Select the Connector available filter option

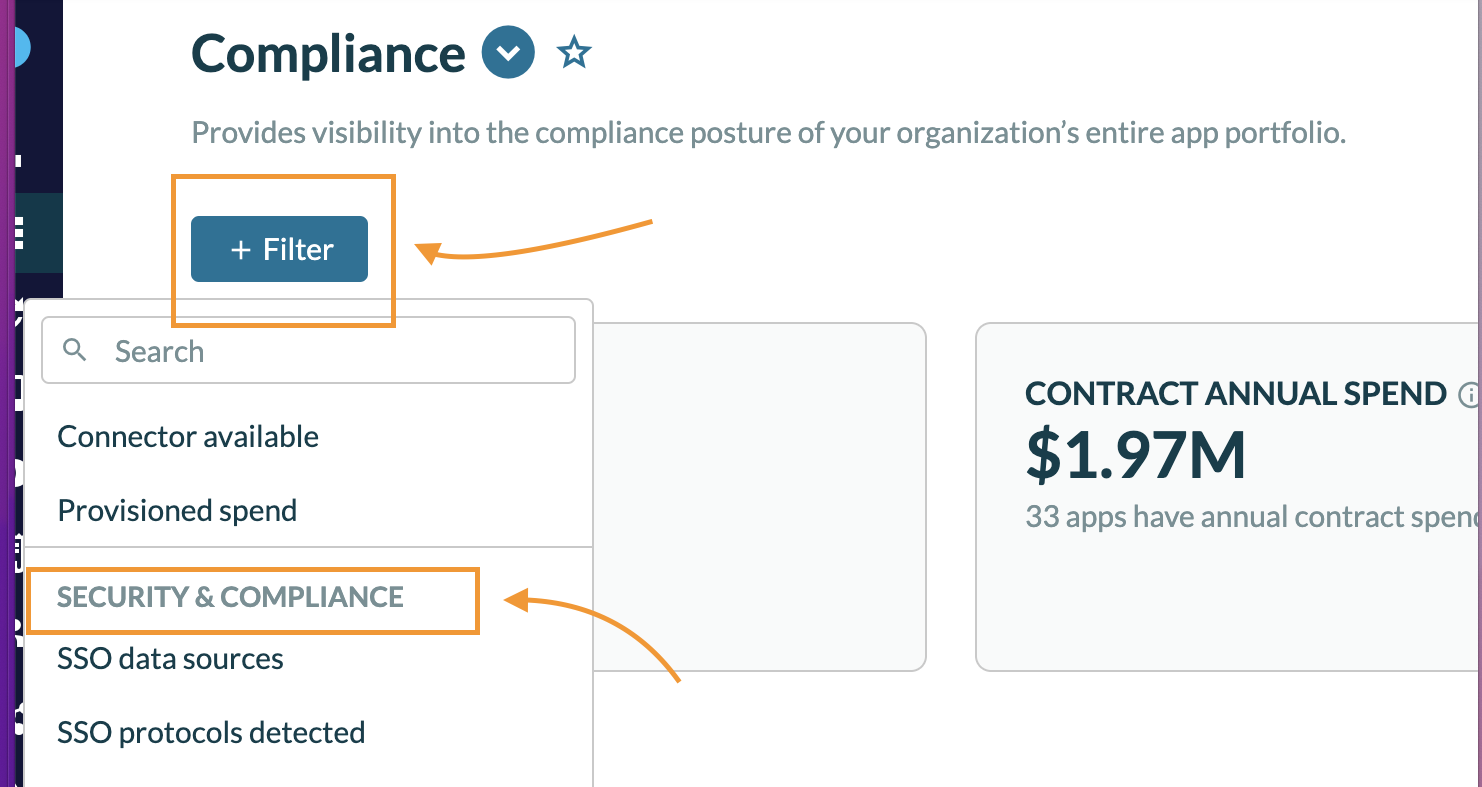(x=188, y=437)
